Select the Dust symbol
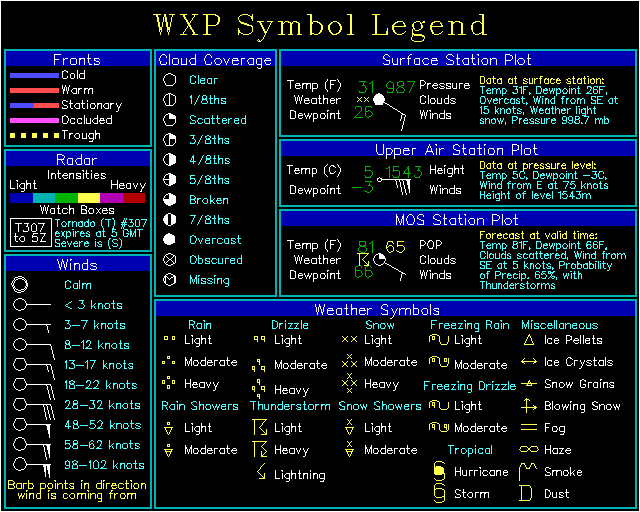The height and width of the screenshot is (512, 640). click(x=529, y=493)
